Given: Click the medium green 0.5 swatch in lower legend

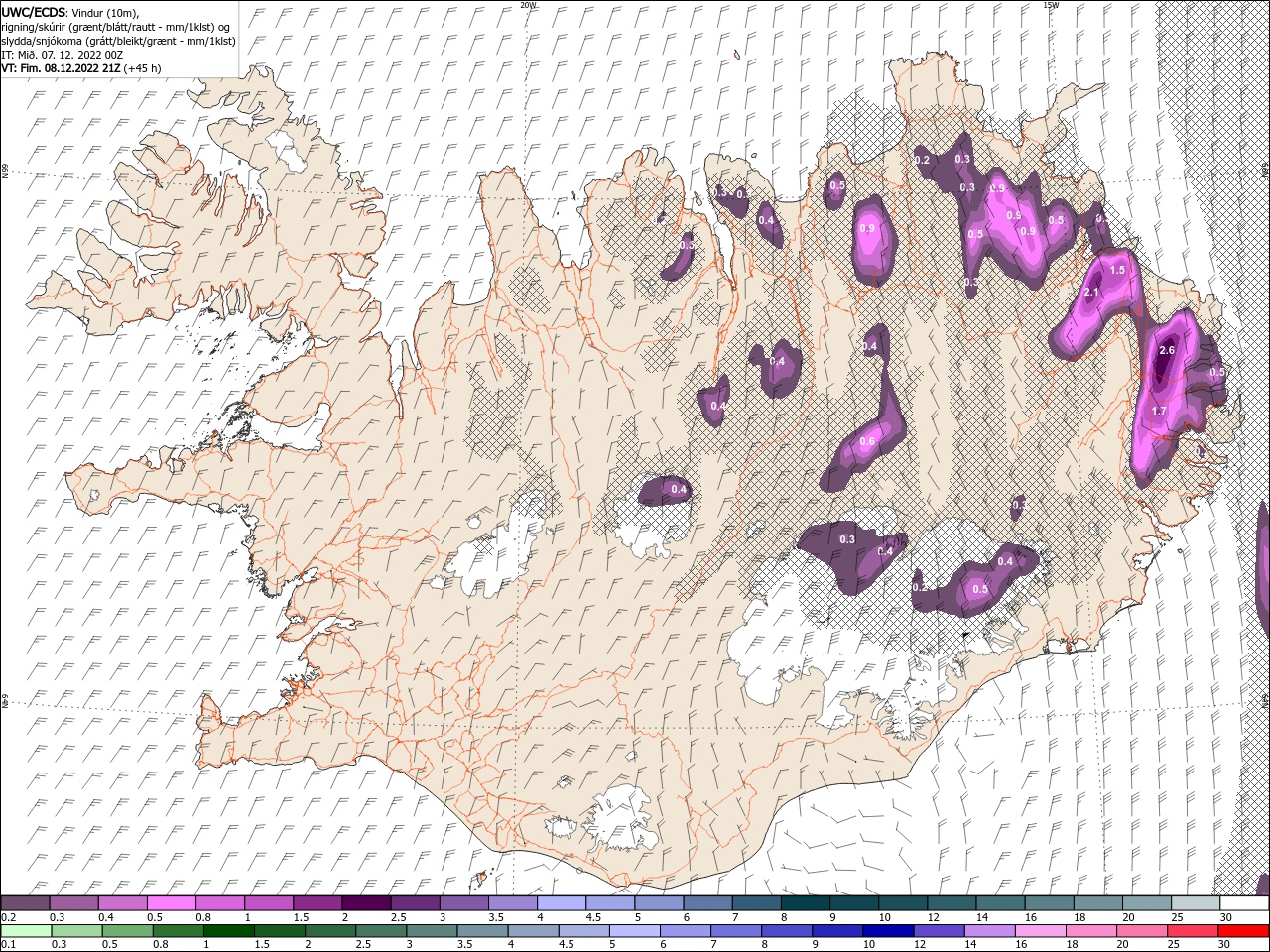Looking at the screenshot, I should (127, 931).
